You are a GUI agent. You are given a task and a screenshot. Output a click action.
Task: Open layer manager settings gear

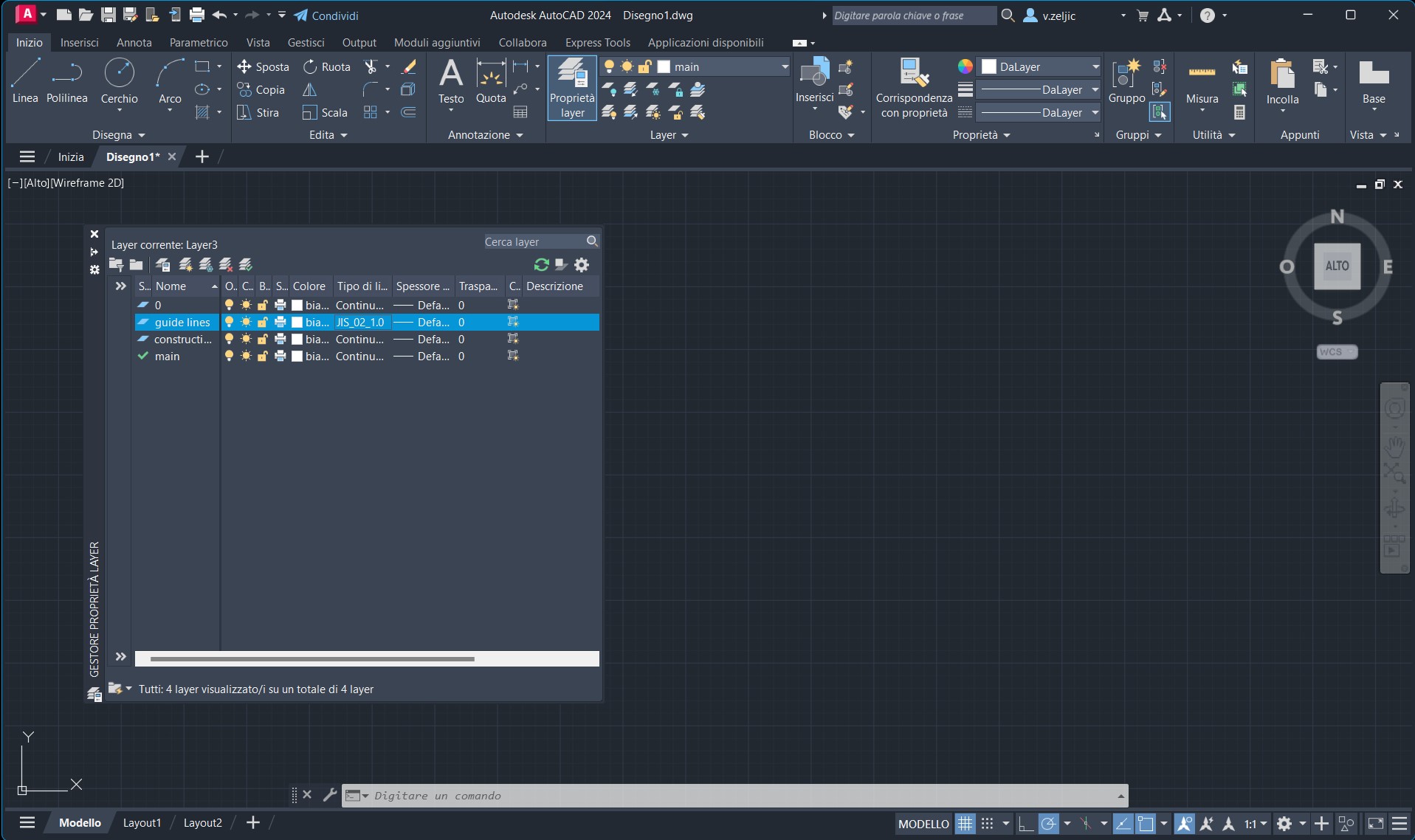coord(582,264)
